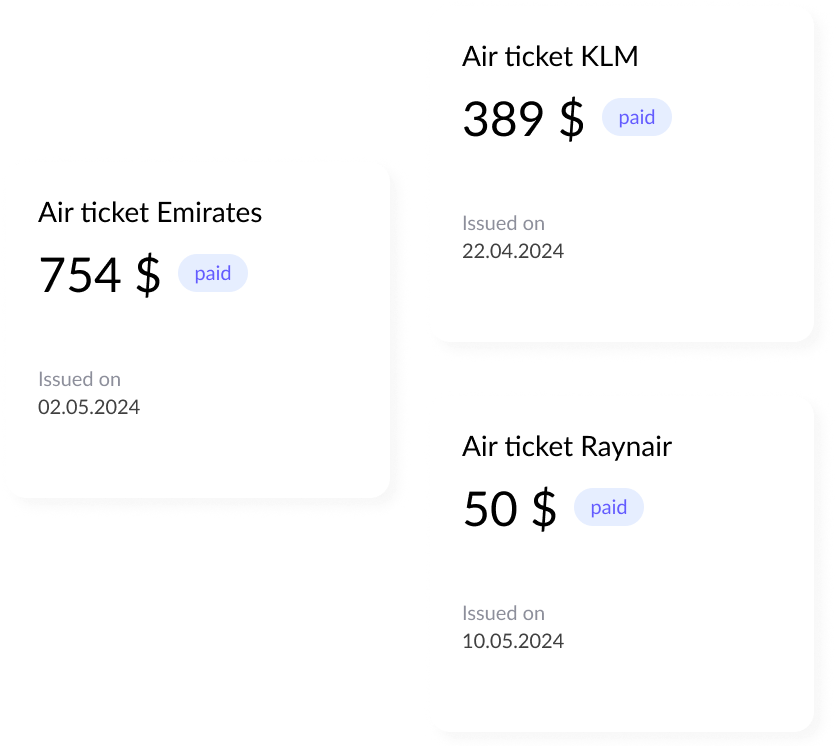Select the Air ticket Emirates card

pyautogui.click(x=200, y=330)
